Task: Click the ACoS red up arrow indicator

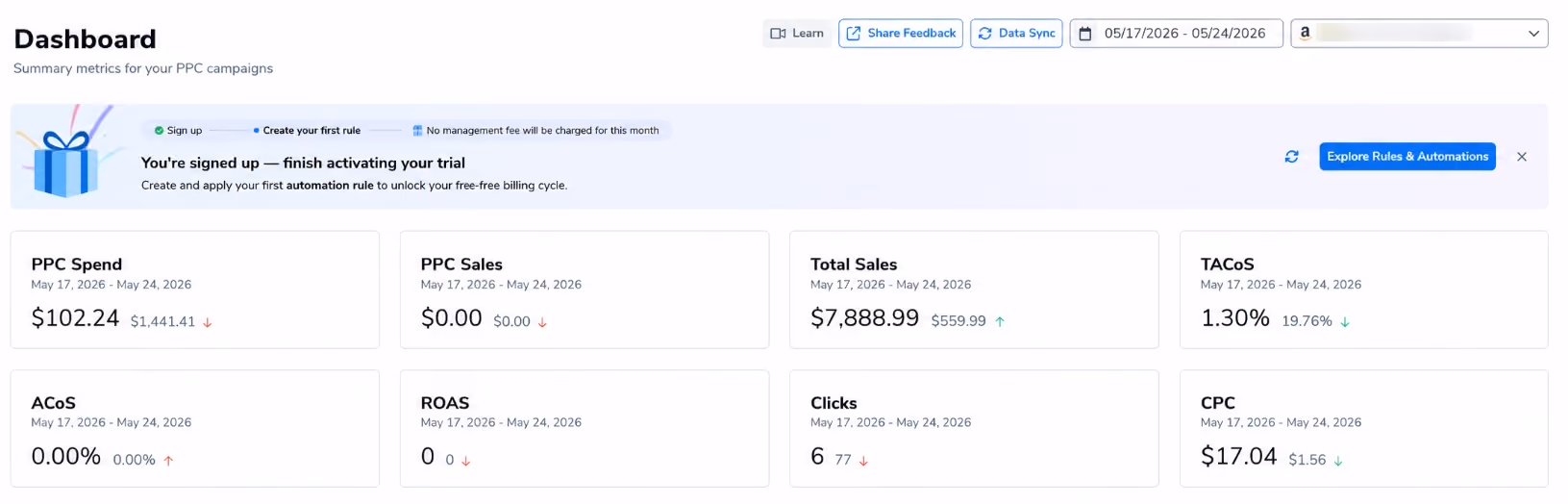Action: pyautogui.click(x=168, y=461)
